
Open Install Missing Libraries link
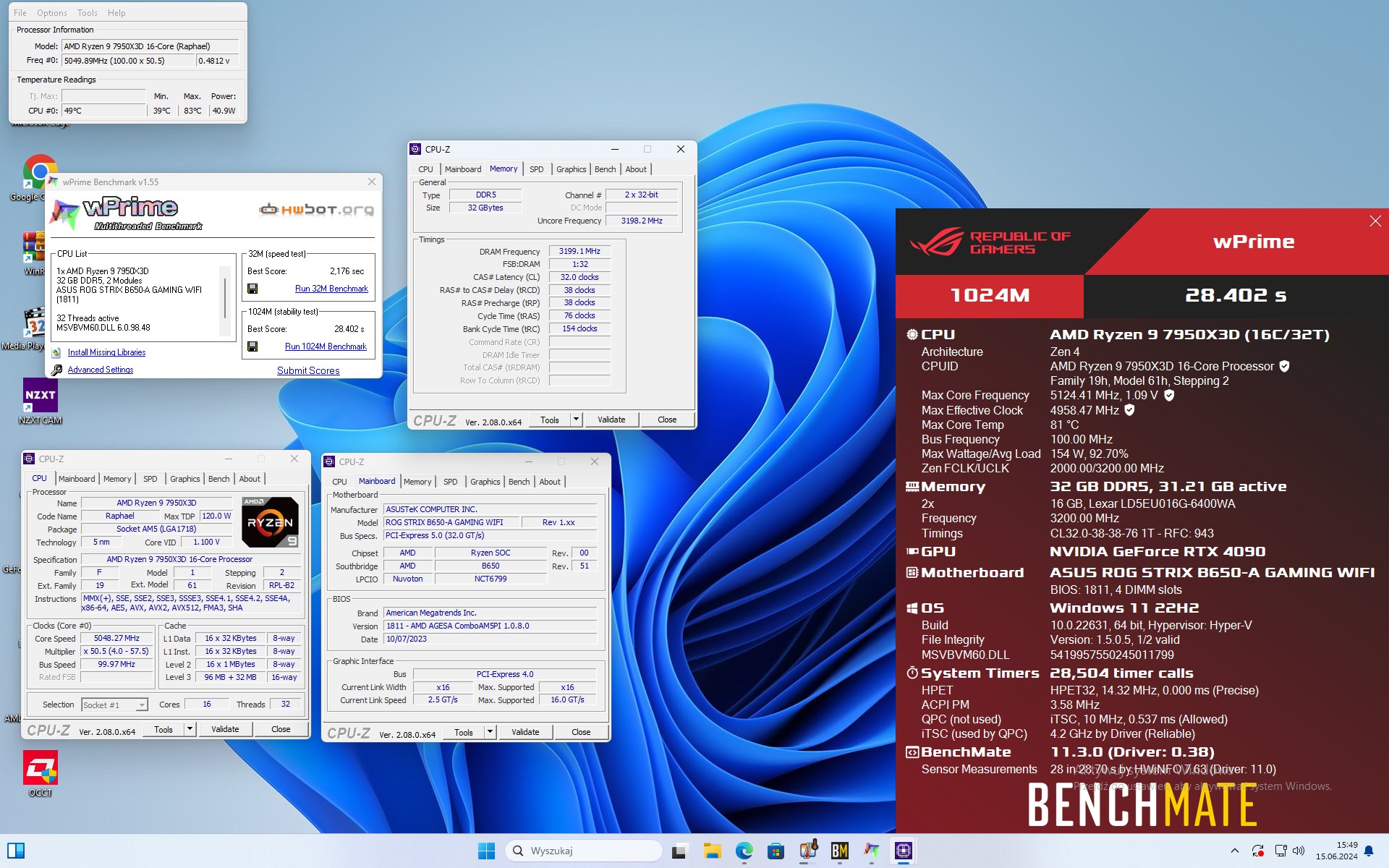coord(106,352)
